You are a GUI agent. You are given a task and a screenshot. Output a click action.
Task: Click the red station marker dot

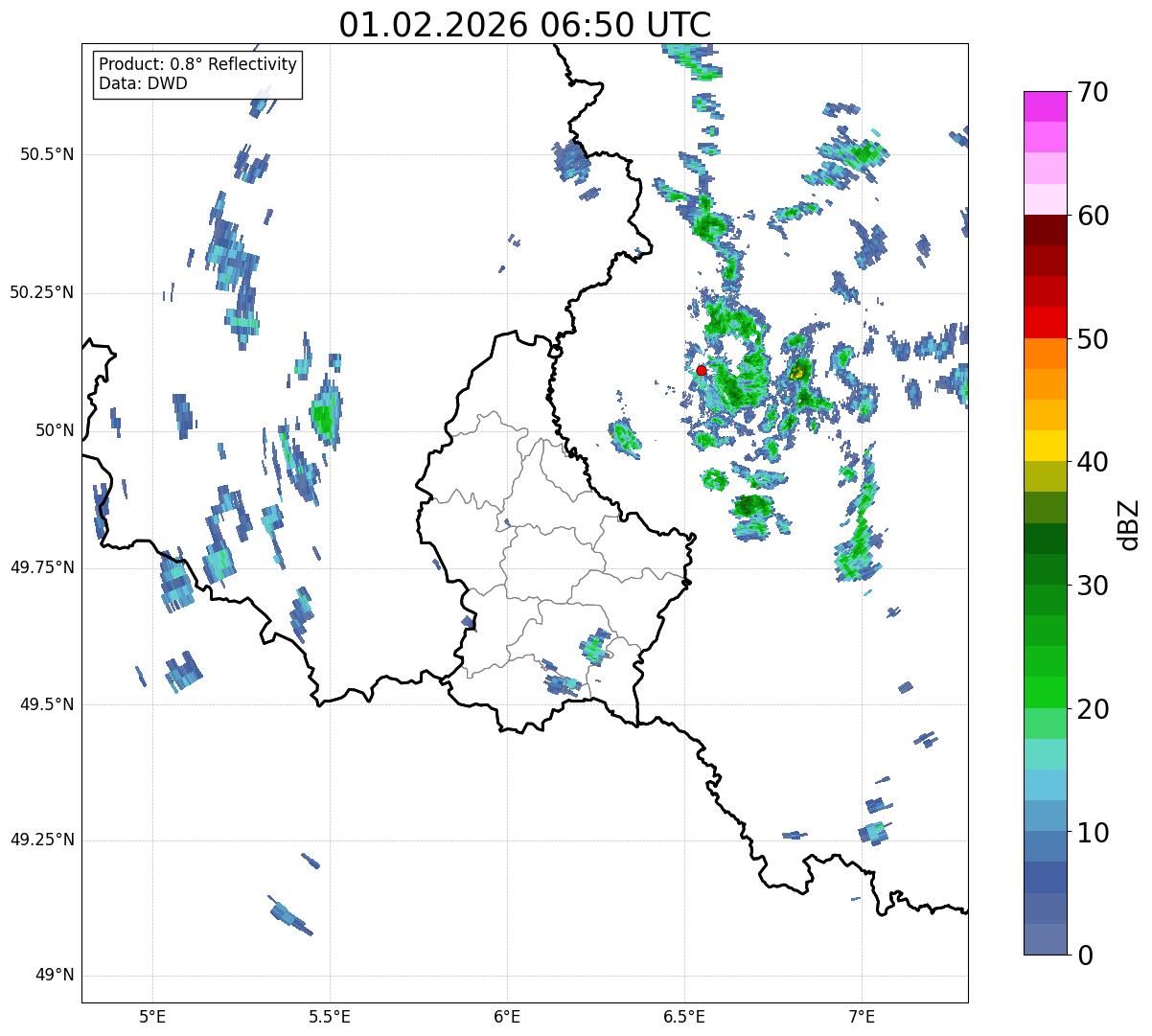click(x=702, y=370)
